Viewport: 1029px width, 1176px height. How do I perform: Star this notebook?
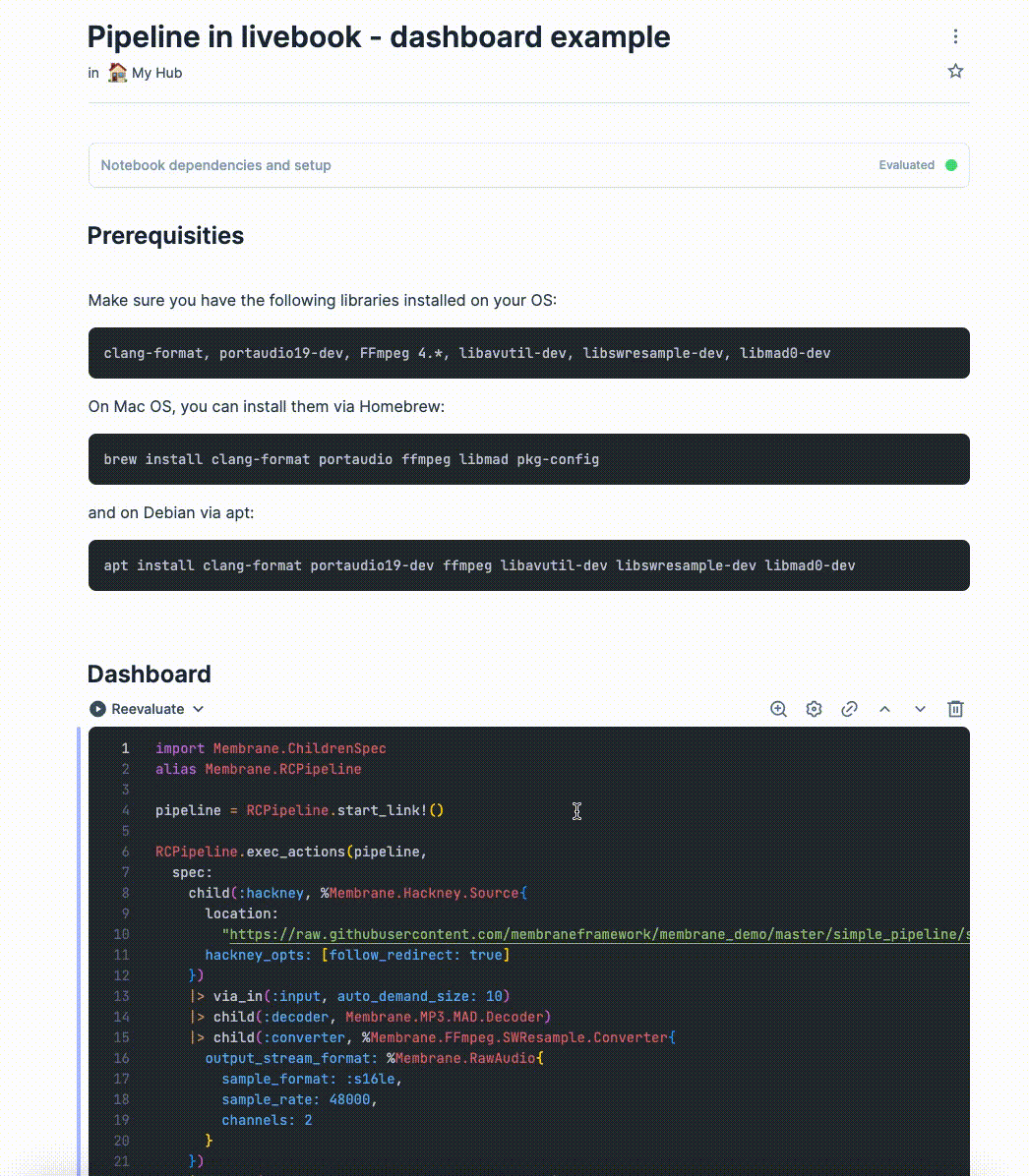(955, 71)
